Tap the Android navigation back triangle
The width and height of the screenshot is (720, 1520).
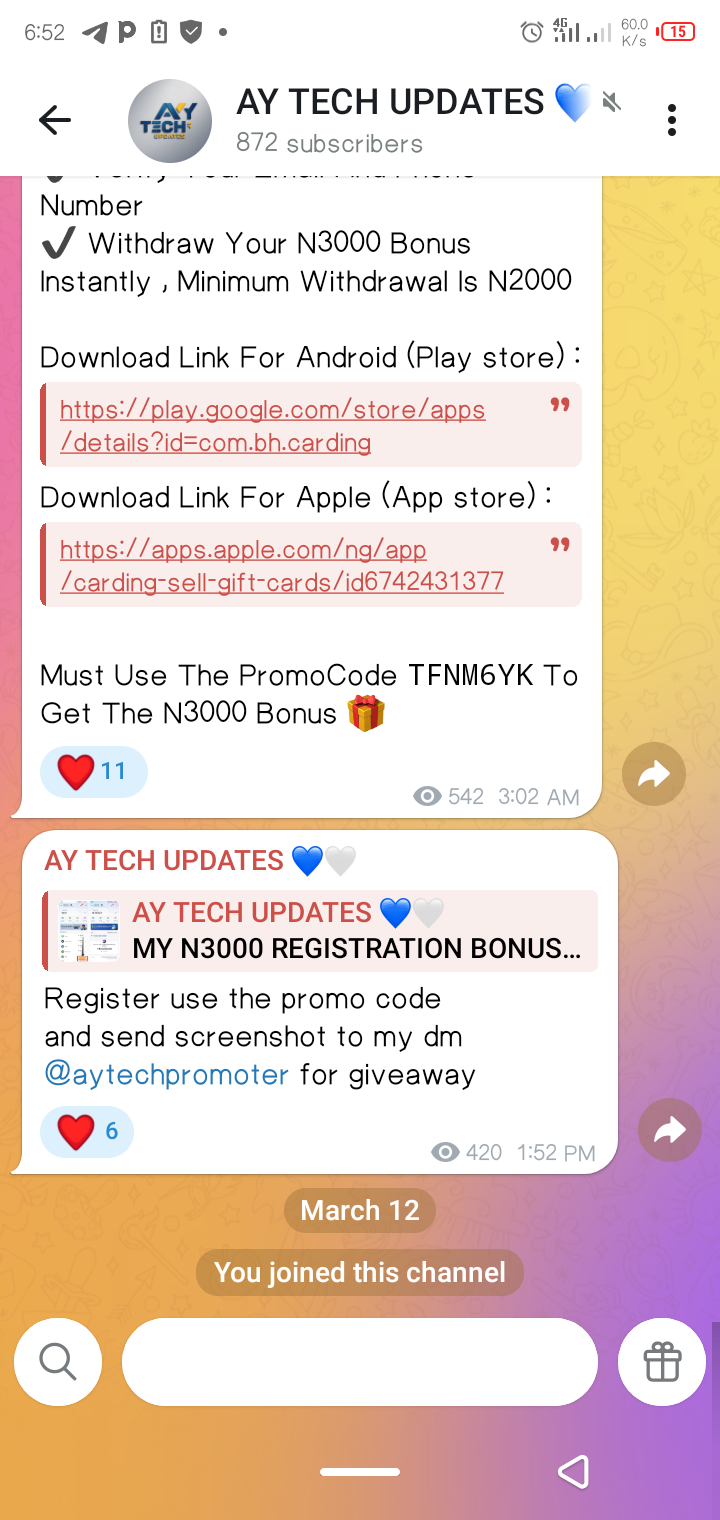click(x=573, y=1471)
